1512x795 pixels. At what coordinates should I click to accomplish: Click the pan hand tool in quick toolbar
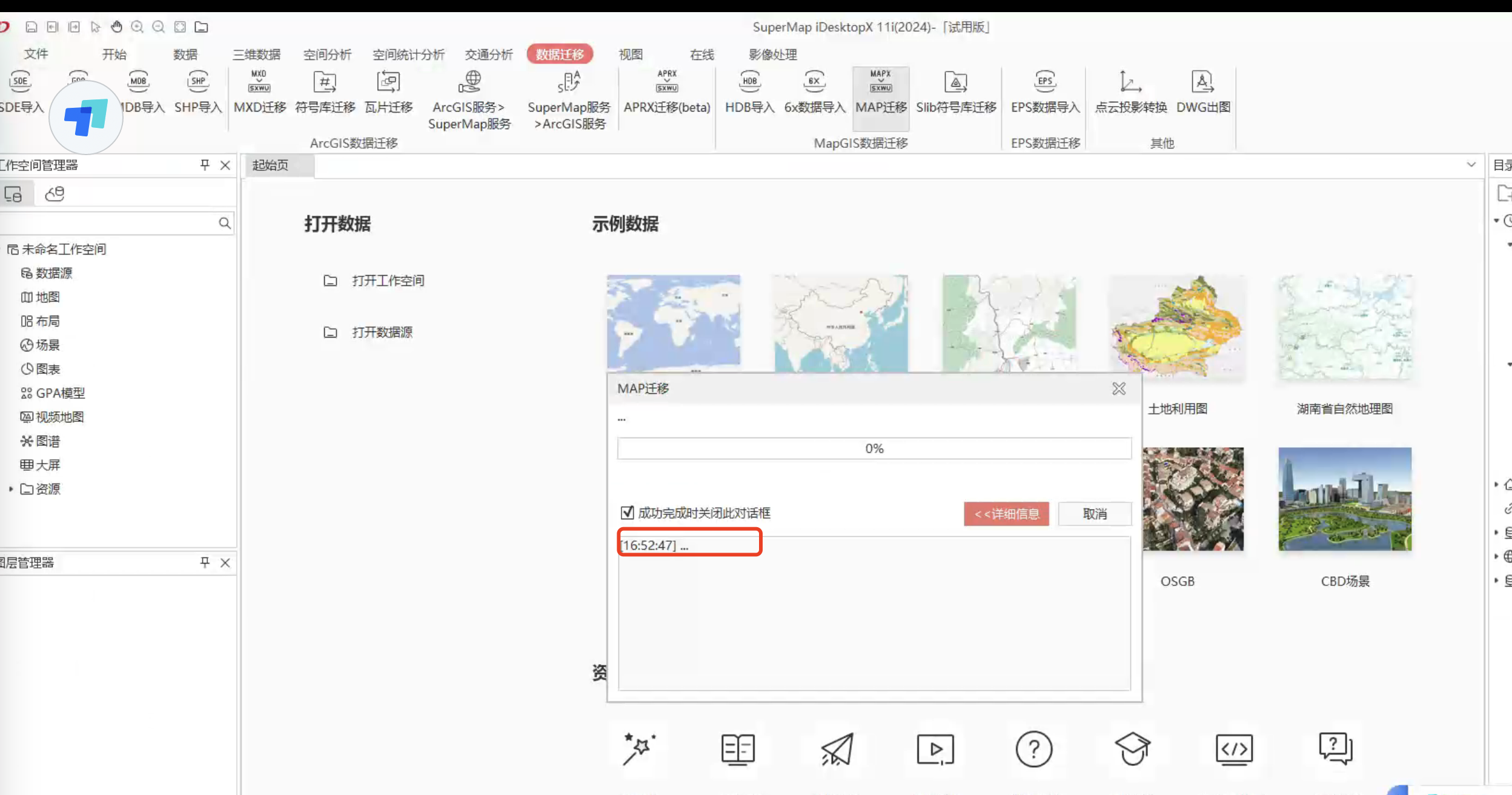pos(116,27)
